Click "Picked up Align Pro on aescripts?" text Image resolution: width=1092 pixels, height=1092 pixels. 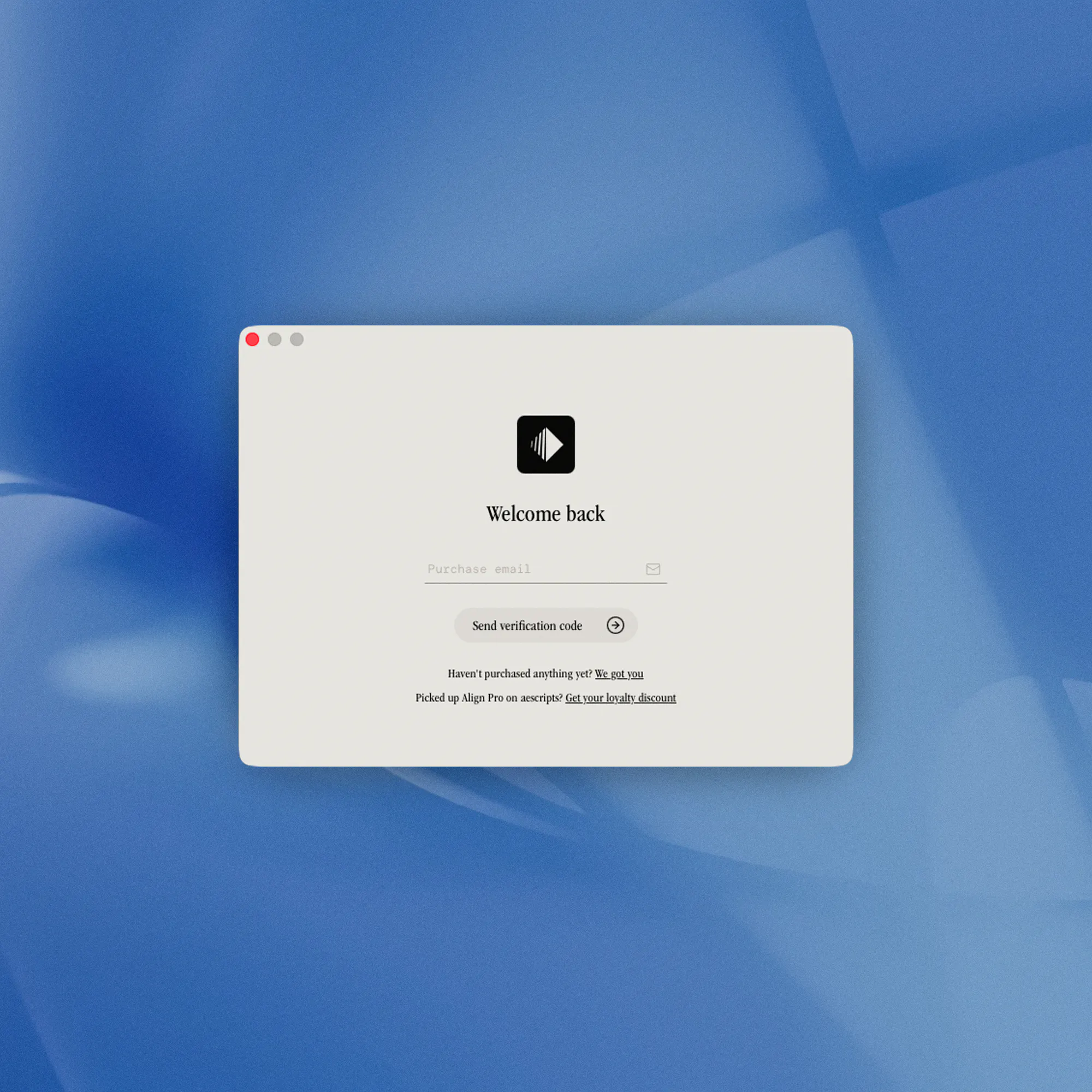pyautogui.click(x=489, y=698)
